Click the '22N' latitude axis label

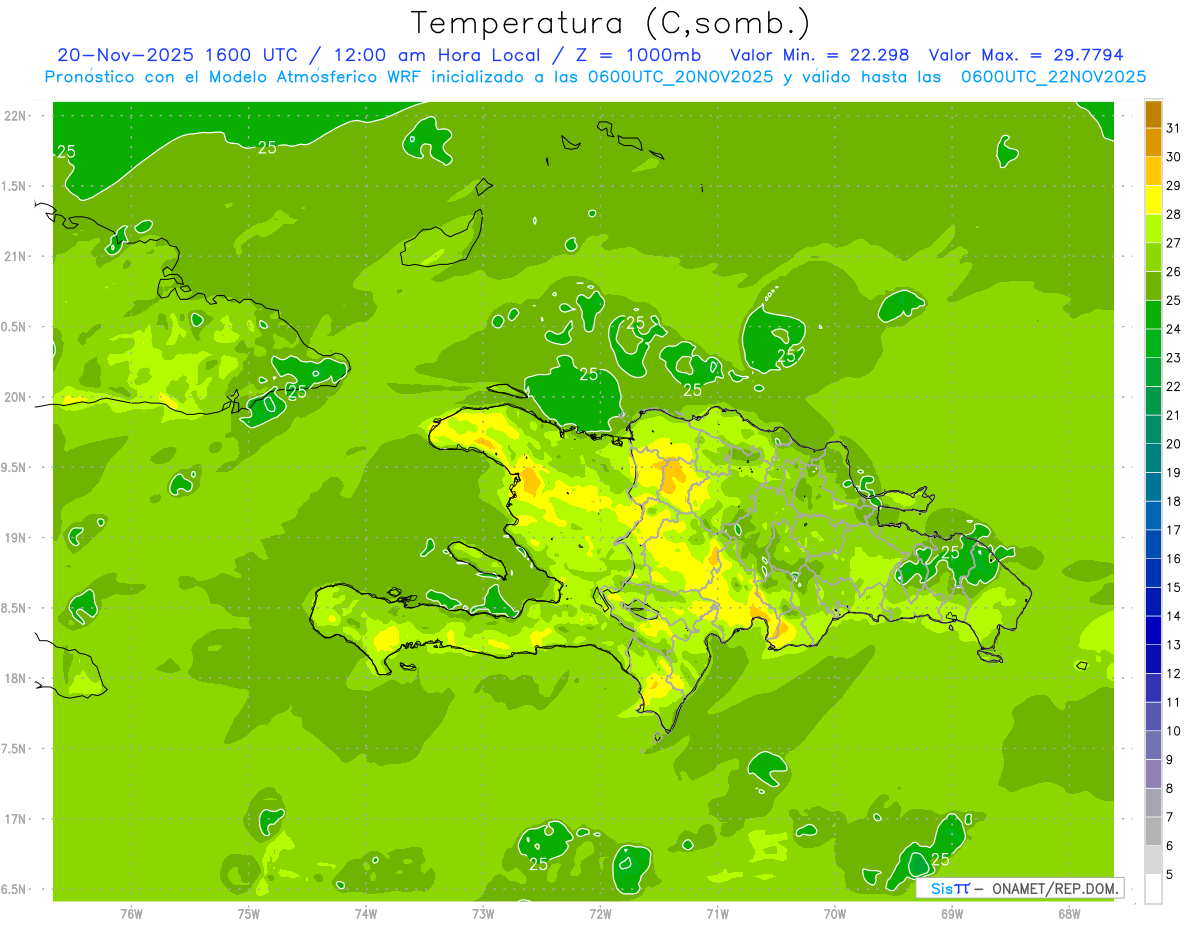(x=17, y=115)
